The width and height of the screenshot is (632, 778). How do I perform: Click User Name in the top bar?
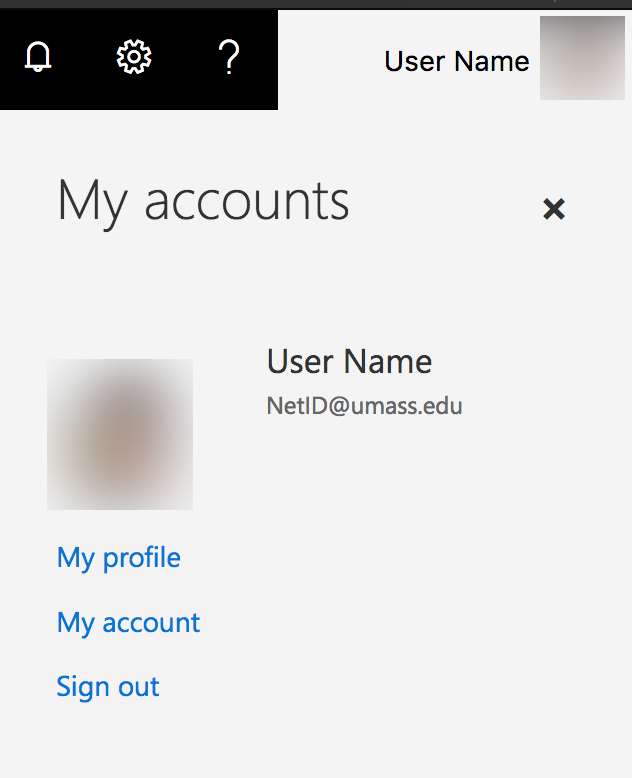(x=457, y=62)
